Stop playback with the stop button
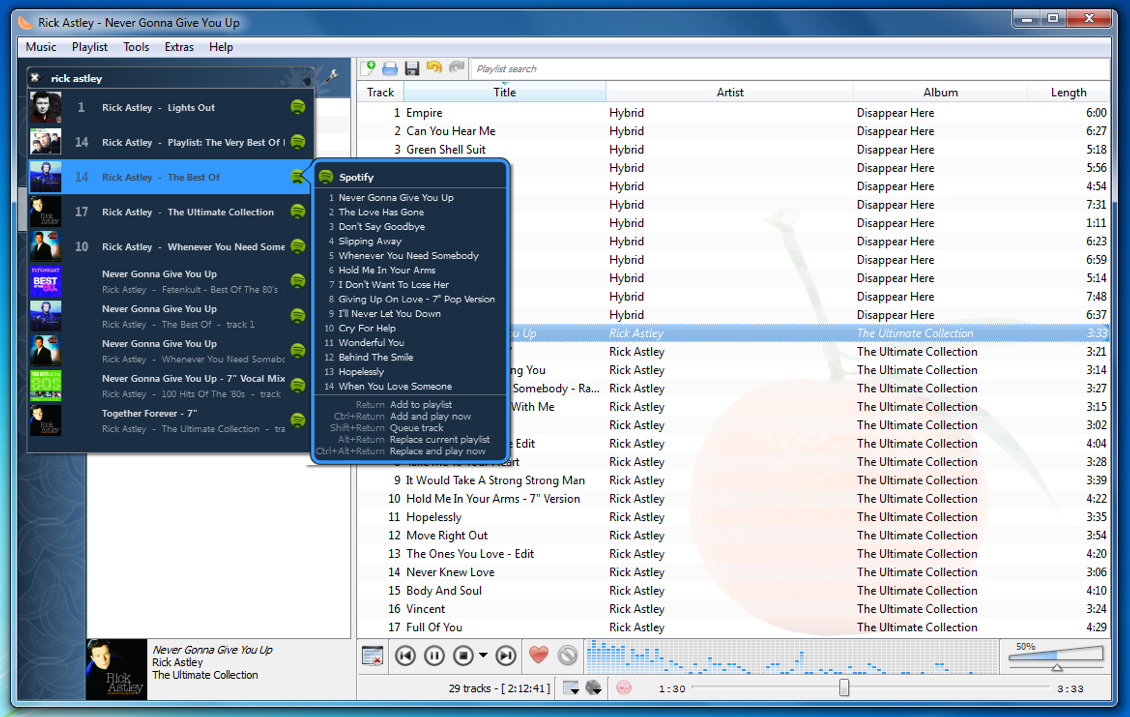Screen dimensions: 1130x717 (463, 655)
